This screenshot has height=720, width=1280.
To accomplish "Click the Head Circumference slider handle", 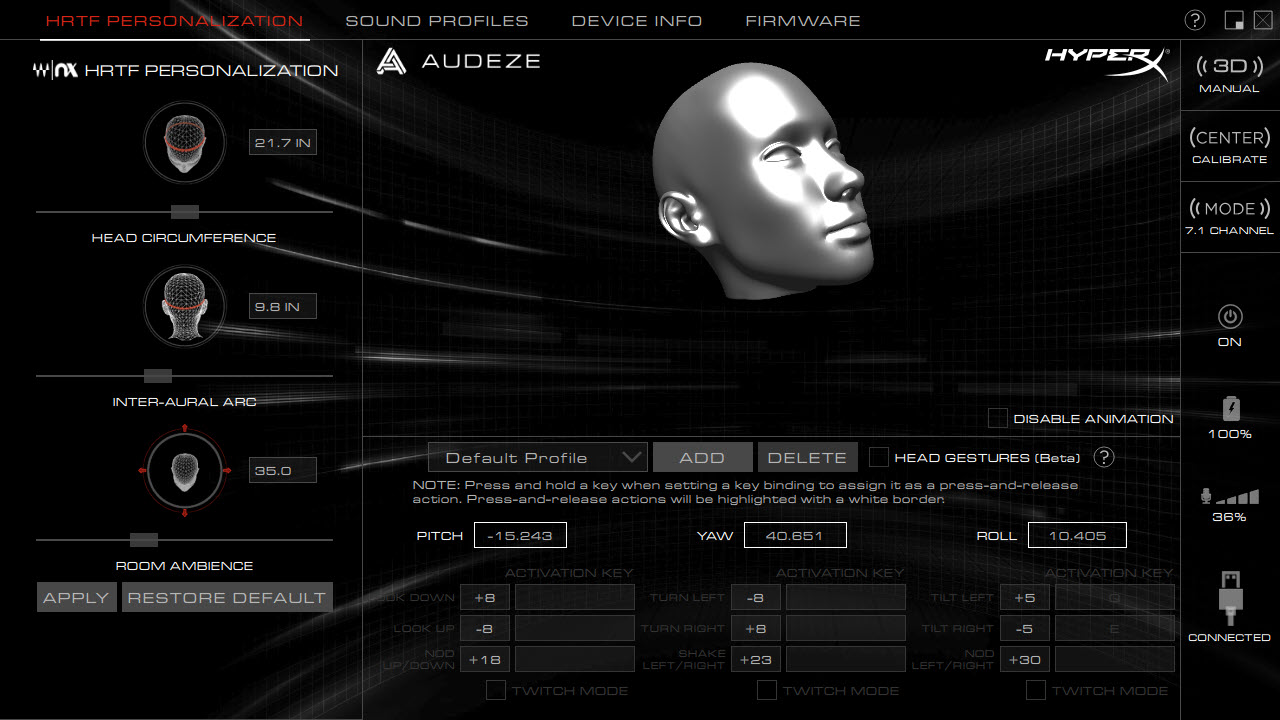I will (185, 211).
